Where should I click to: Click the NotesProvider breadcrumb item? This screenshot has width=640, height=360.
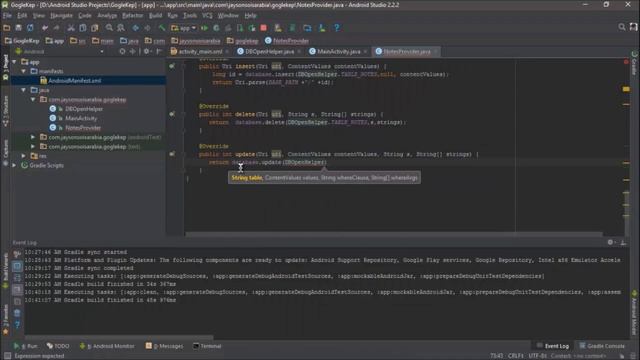click(287, 41)
